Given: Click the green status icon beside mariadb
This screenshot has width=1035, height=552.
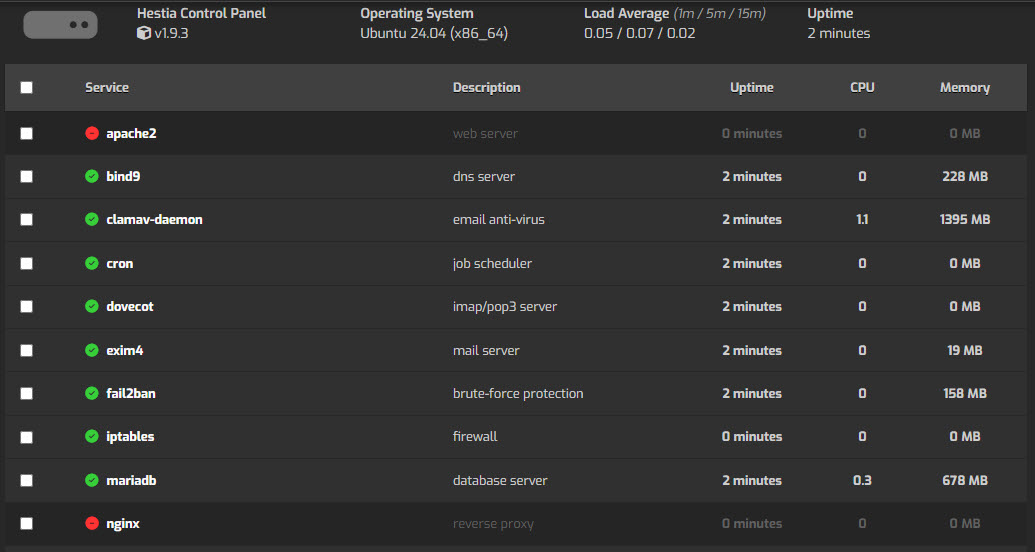Looking at the screenshot, I should coord(92,480).
